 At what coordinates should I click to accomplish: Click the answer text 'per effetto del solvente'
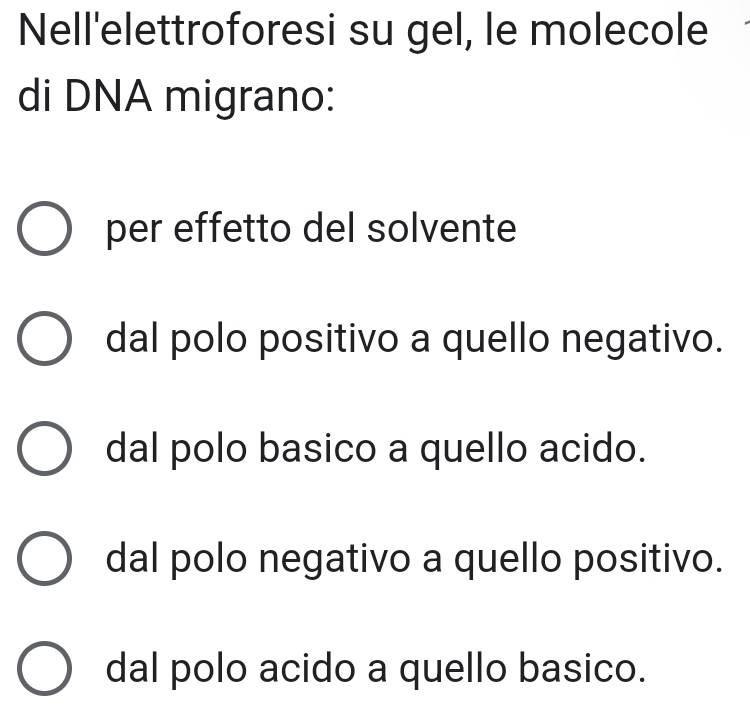coord(312,231)
